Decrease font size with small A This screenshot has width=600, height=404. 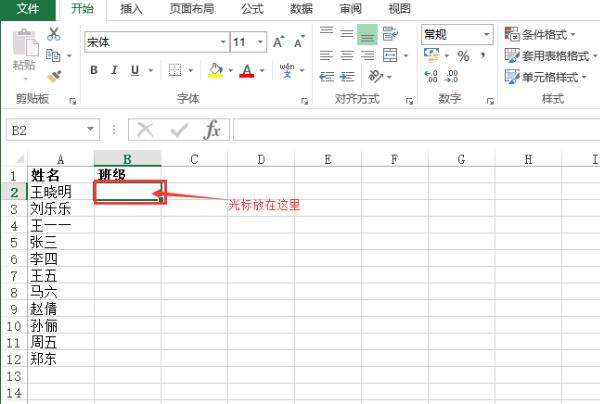pyautogui.click(x=299, y=42)
